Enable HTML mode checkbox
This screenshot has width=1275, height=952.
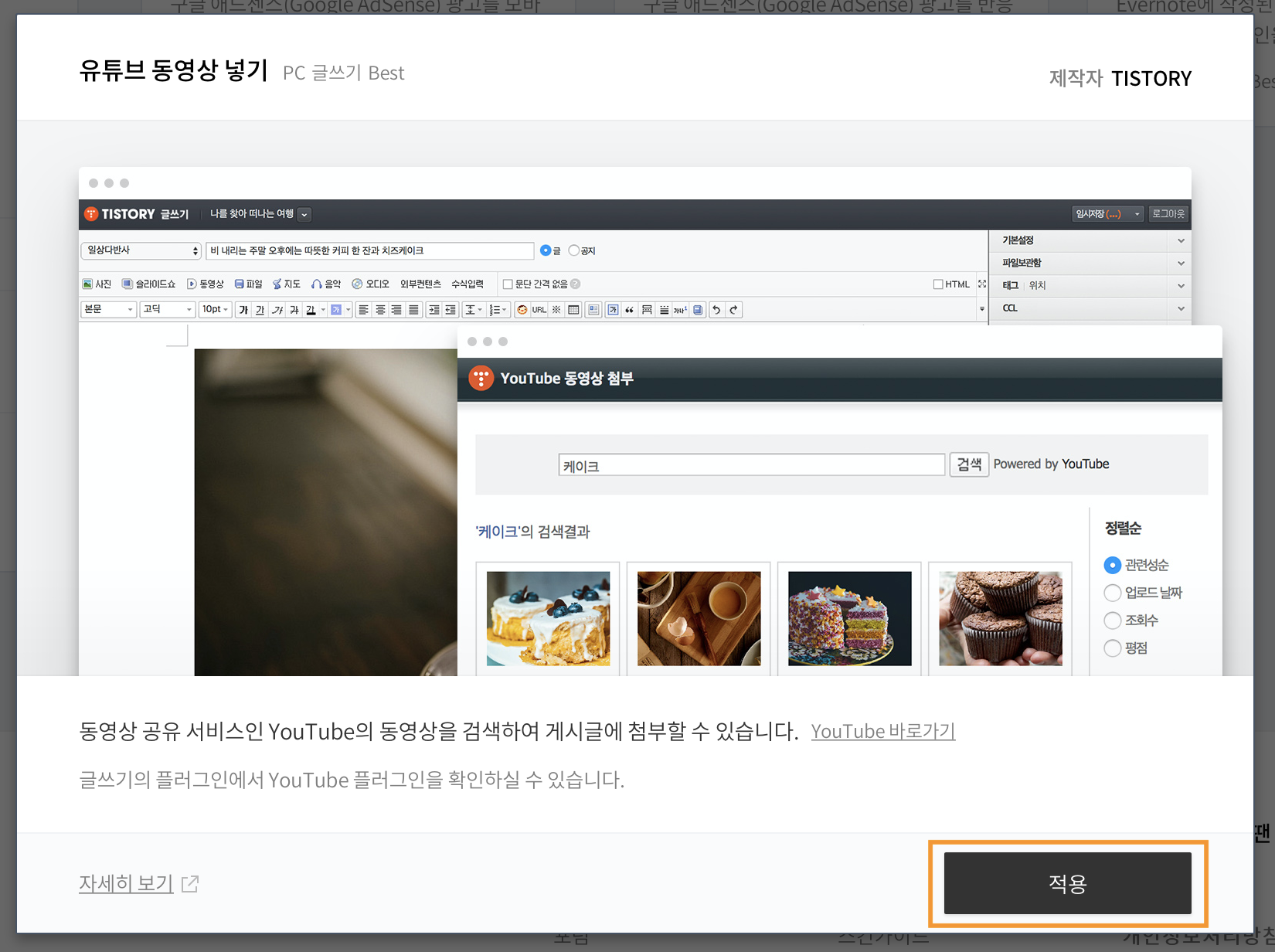pos(938,284)
